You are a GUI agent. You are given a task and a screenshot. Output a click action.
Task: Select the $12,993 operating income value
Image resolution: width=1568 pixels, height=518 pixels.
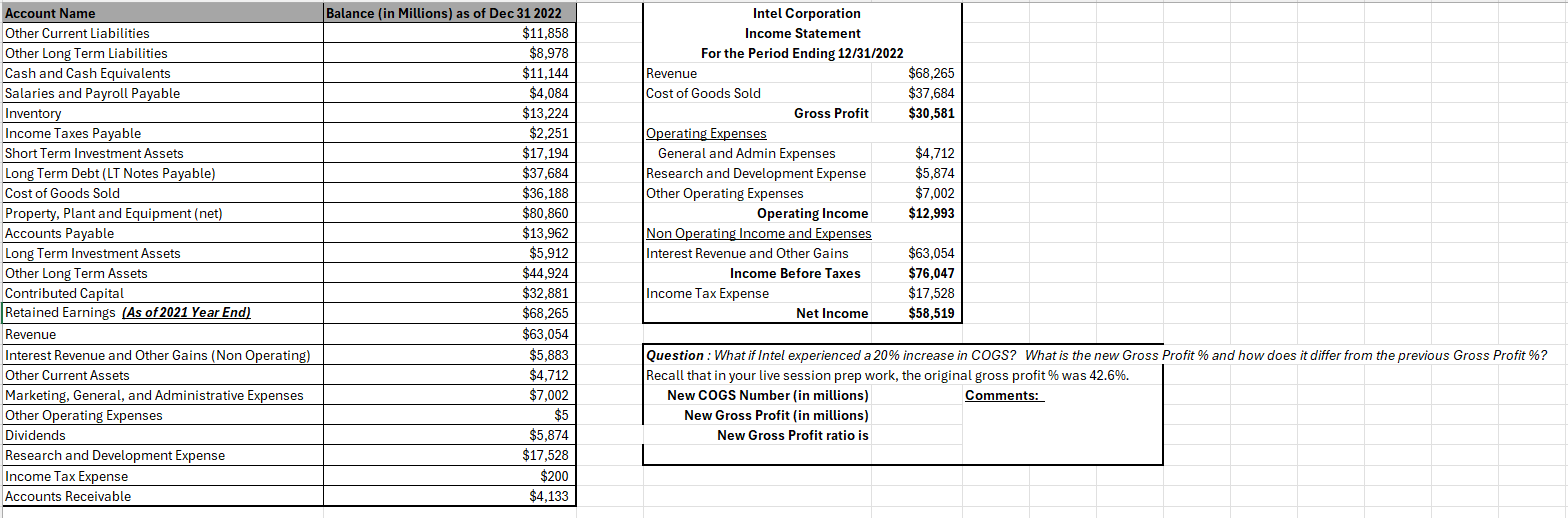tap(931, 213)
